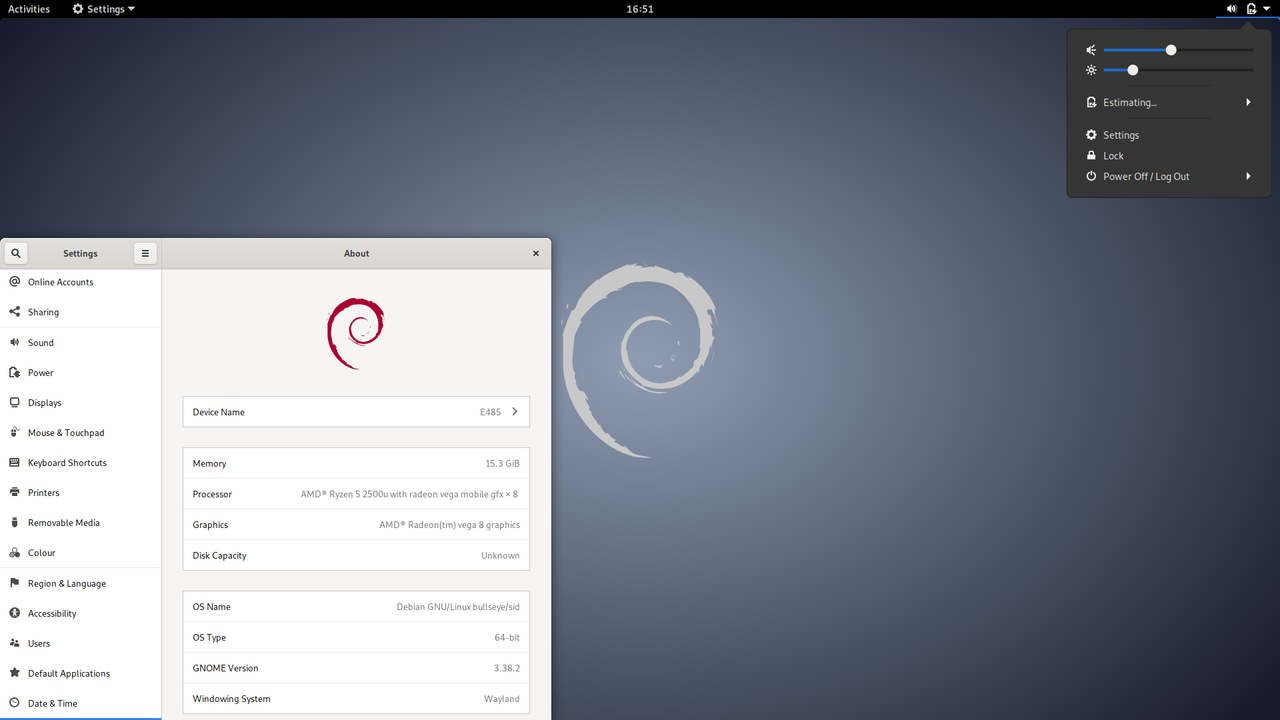The width and height of the screenshot is (1280, 720).
Task: Click the Region & Language flag icon
Action: point(14,583)
